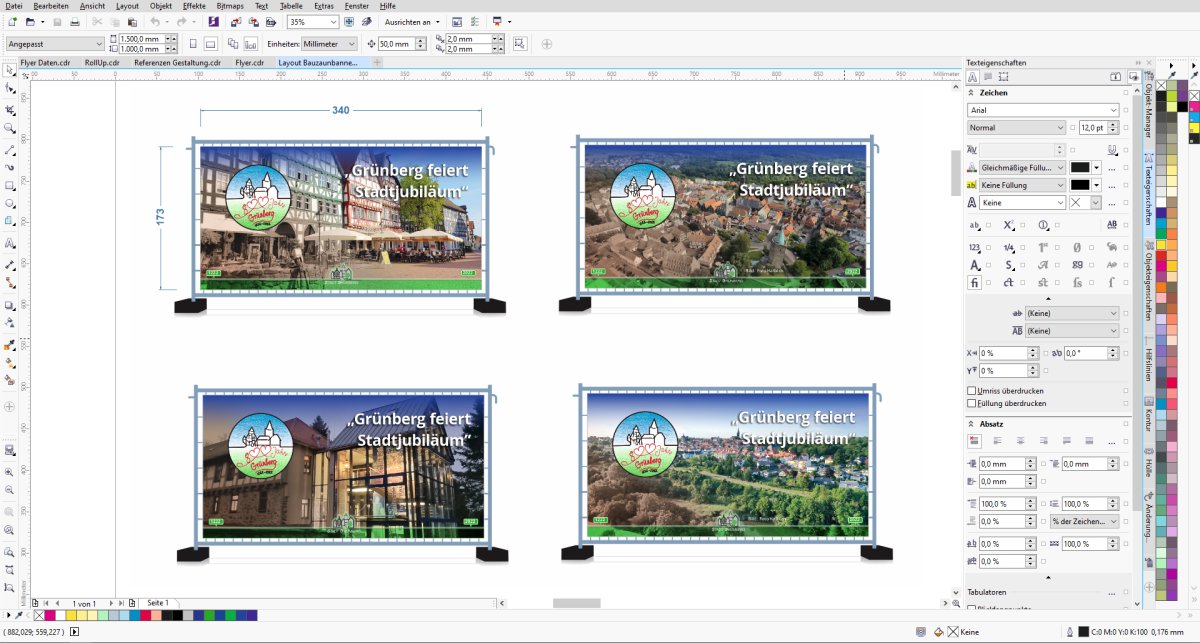This screenshot has width=1200, height=643.
Task: Open the 'Normal' font style dropdown
Action: click(1060, 128)
